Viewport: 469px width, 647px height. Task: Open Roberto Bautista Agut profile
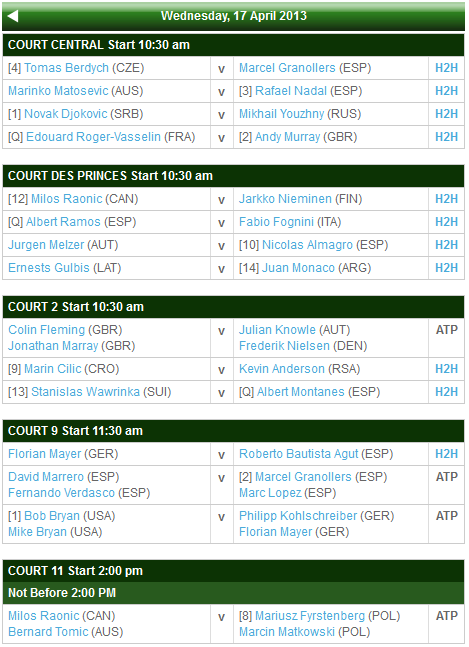(299, 454)
